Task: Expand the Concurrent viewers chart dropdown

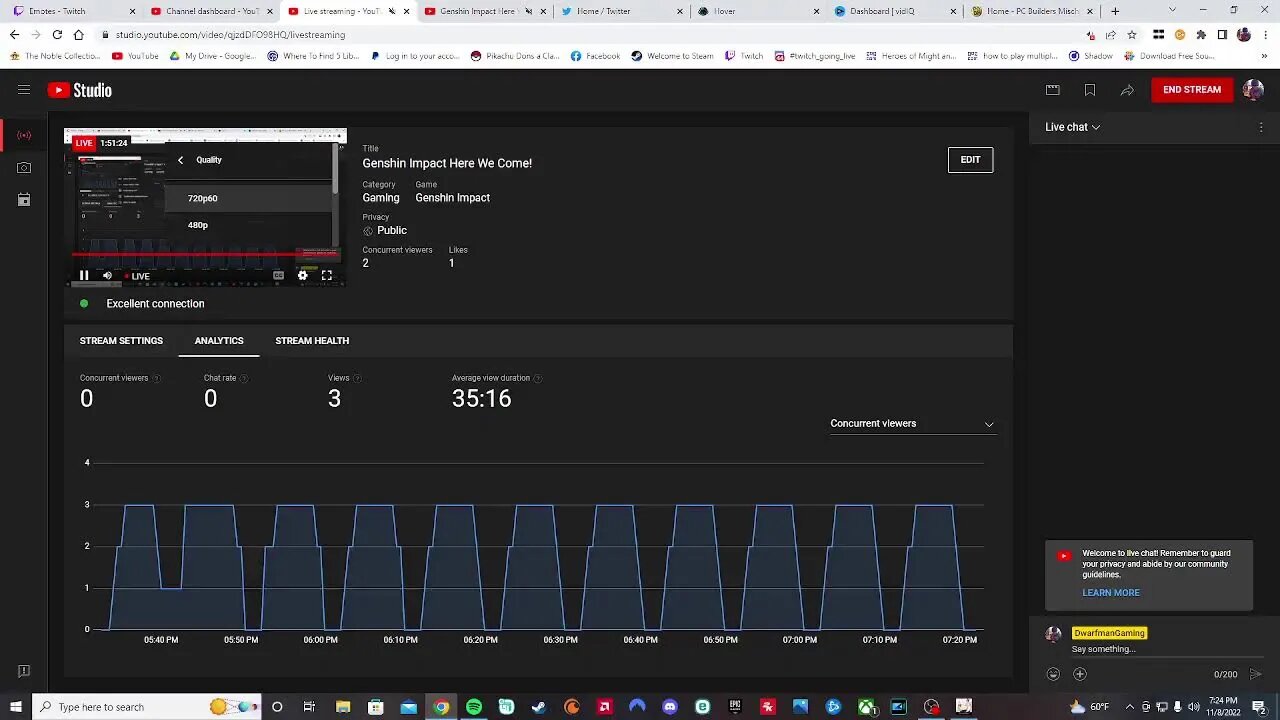Action: [x=912, y=424]
